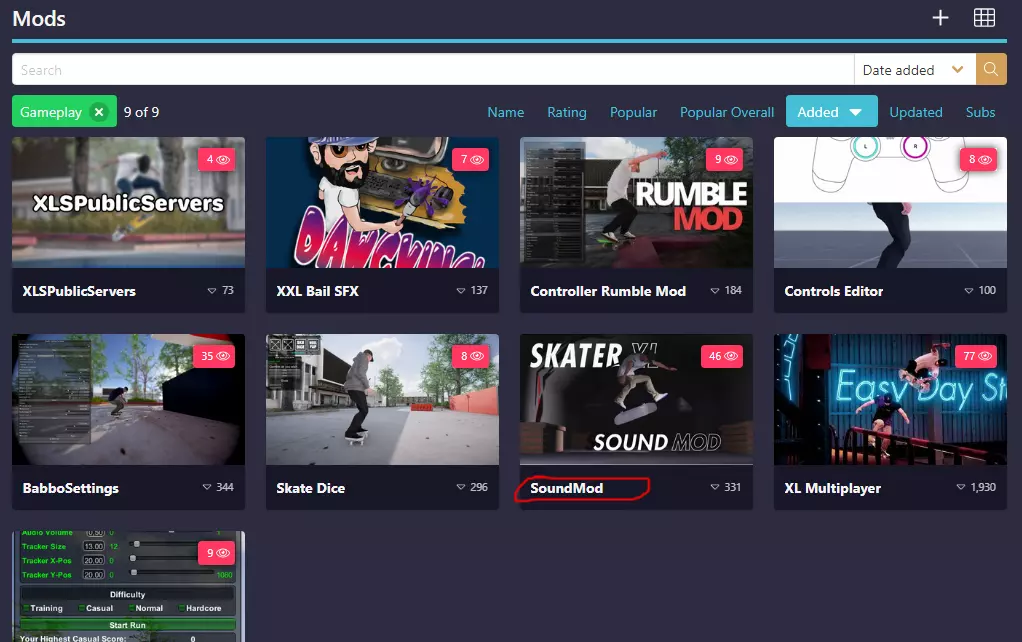Open the XXL Bail SFX thumbnail
The image size is (1022, 642).
point(383,203)
